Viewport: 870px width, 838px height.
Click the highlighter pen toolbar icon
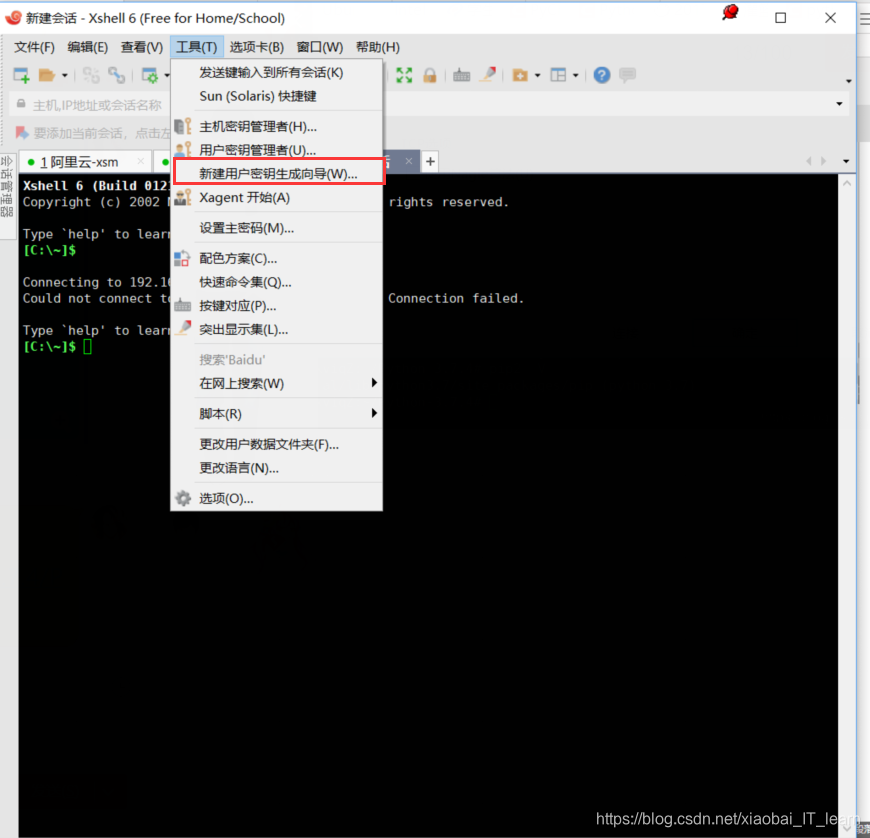coord(488,75)
